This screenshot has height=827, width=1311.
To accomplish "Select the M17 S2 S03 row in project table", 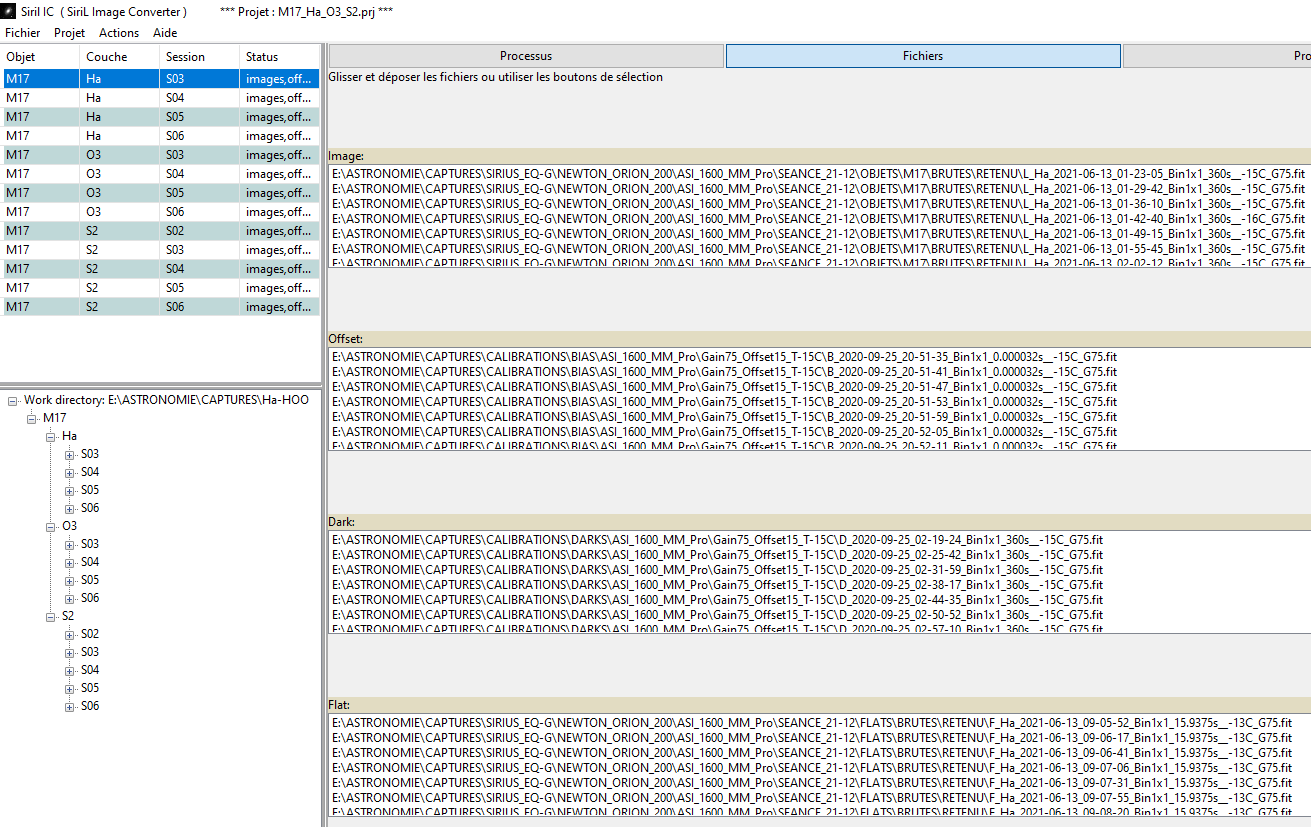I will click(x=160, y=250).
